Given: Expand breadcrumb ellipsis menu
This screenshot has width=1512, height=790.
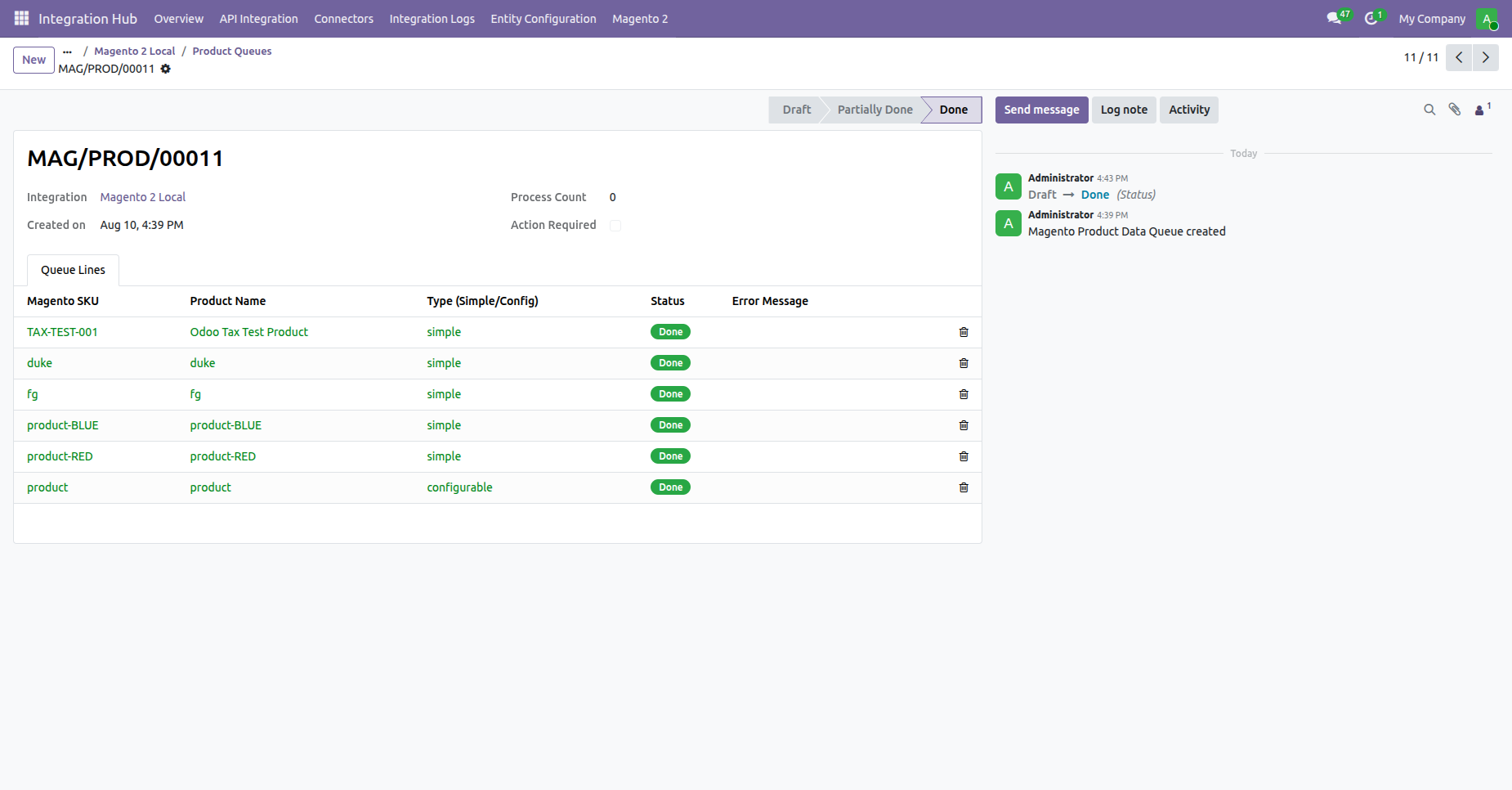Looking at the screenshot, I should [67, 52].
